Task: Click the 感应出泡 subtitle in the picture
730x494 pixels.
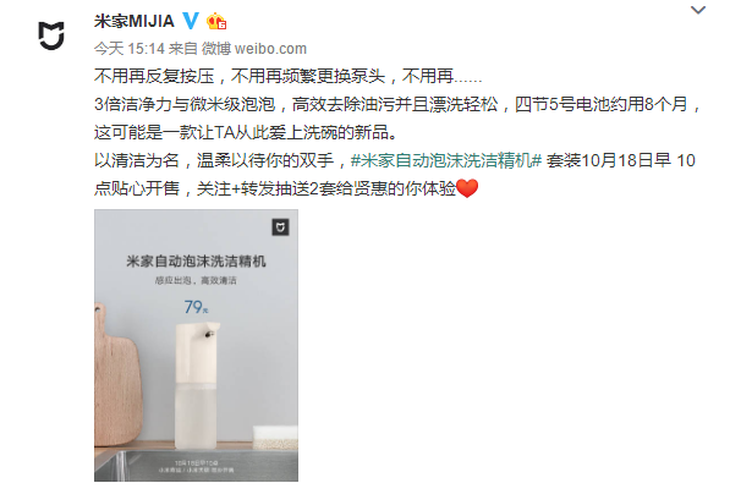Action: pyautogui.click(x=172, y=280)
